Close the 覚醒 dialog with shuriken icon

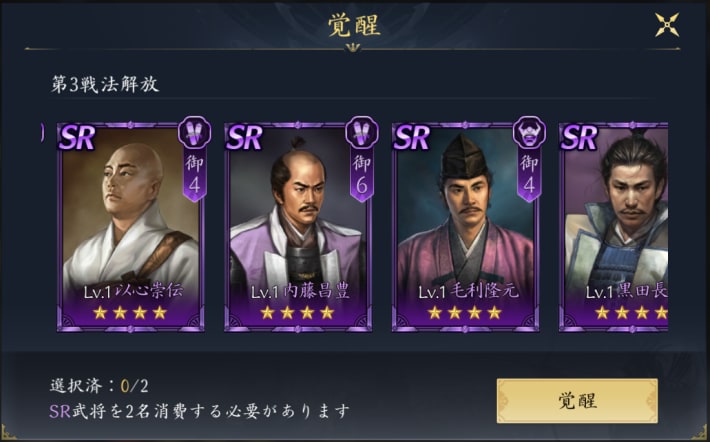point(667,24)
